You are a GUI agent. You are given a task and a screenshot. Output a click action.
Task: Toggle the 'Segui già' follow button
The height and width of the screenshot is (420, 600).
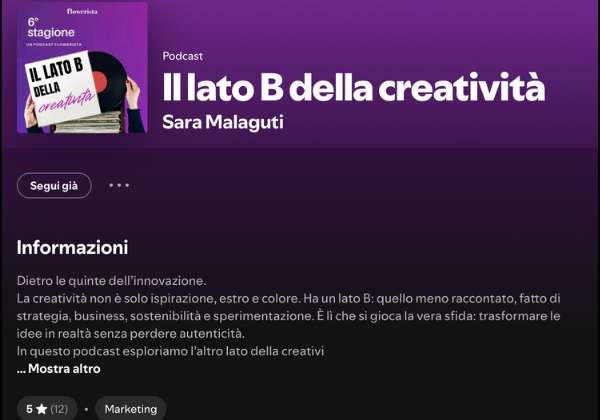coord(54,186)
